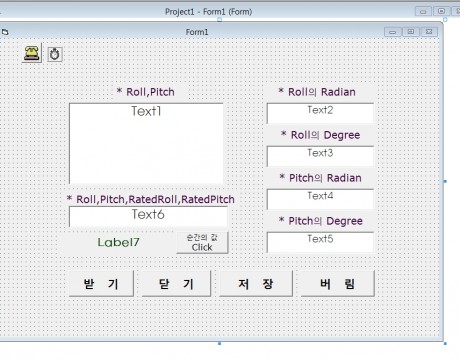
Task: Click the Form1 title bar text
Action: (x=197, y=32)
